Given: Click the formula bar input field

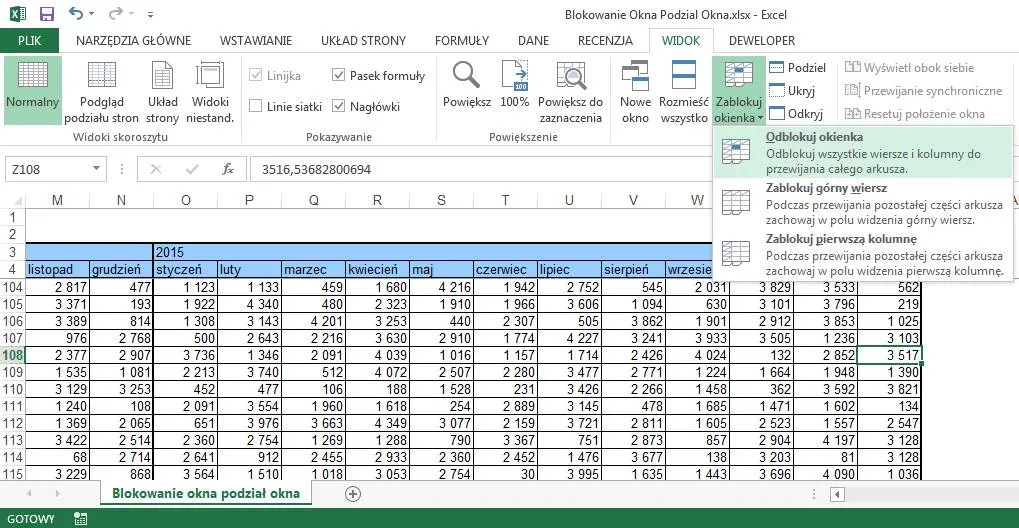Looking at the screenshot, I should (x=600, y=170).
